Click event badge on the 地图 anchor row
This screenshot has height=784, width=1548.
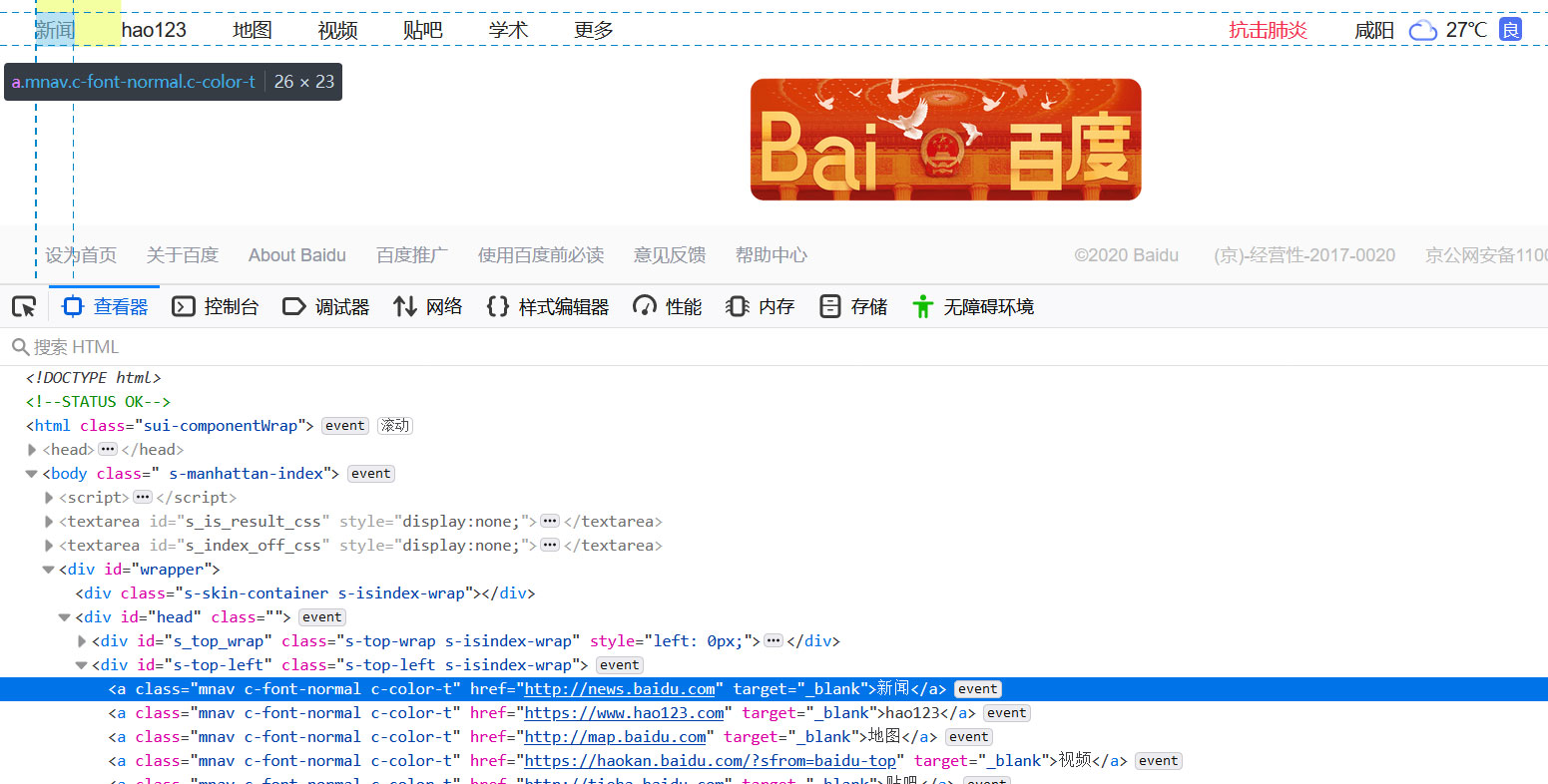tap(969, 737)
